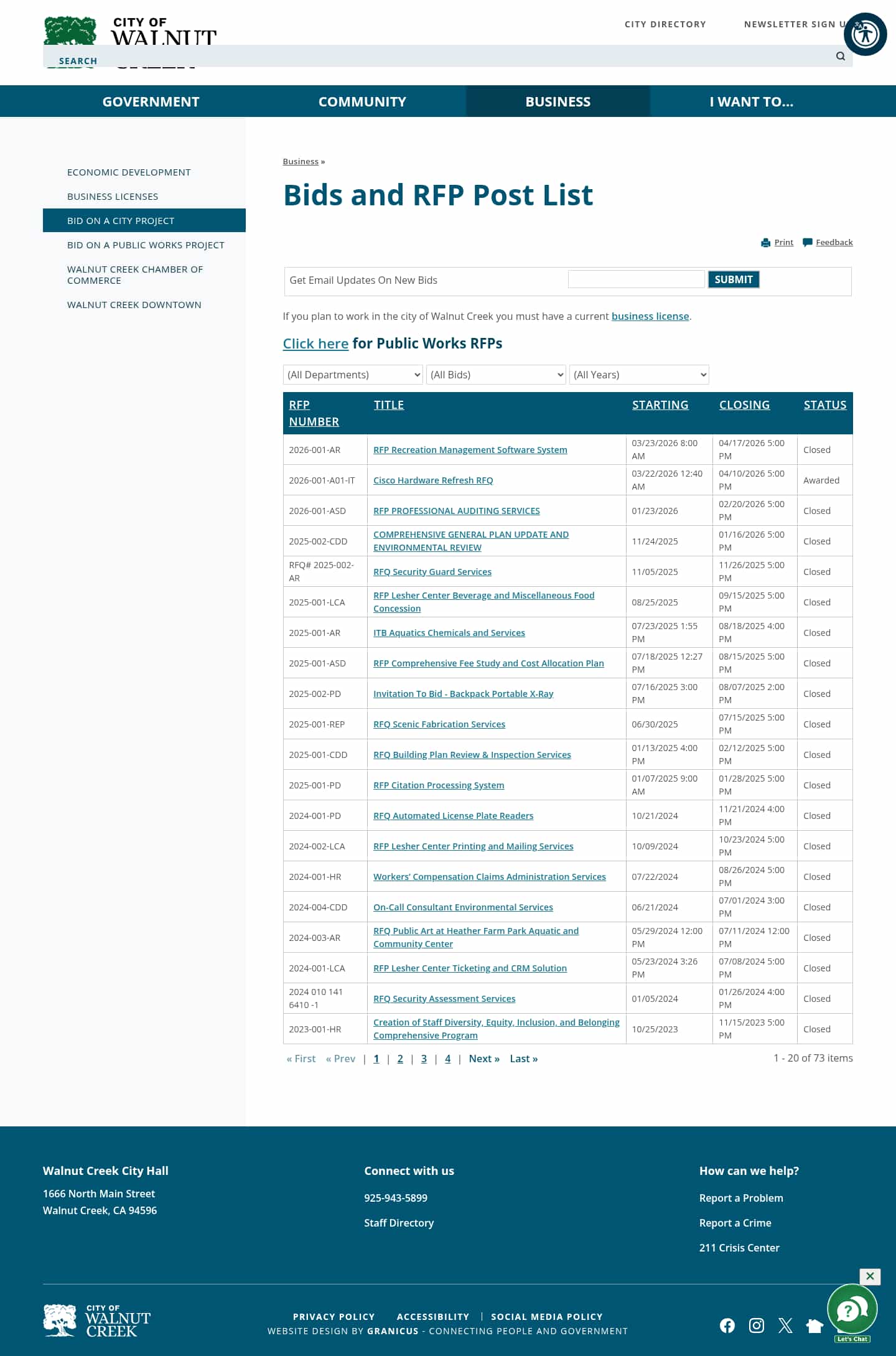Open the Let's Chat widget
Viewport: 896px width, 1356px height.
852,1312
